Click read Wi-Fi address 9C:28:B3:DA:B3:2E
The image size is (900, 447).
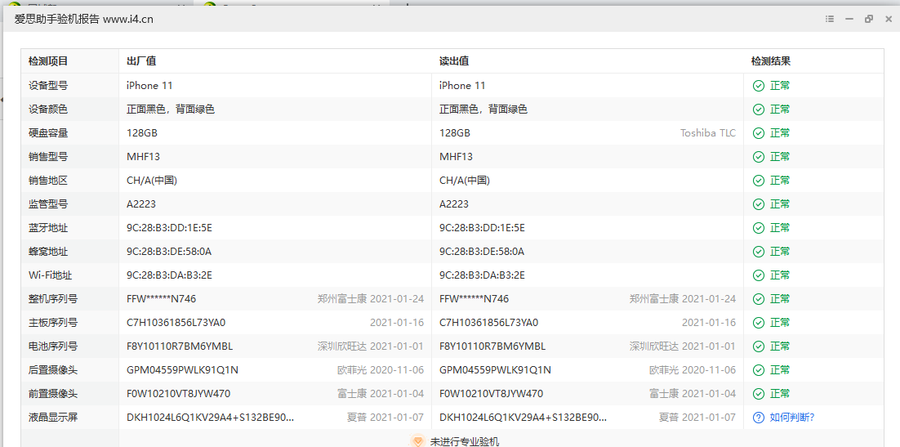click(x=482, y=275)
